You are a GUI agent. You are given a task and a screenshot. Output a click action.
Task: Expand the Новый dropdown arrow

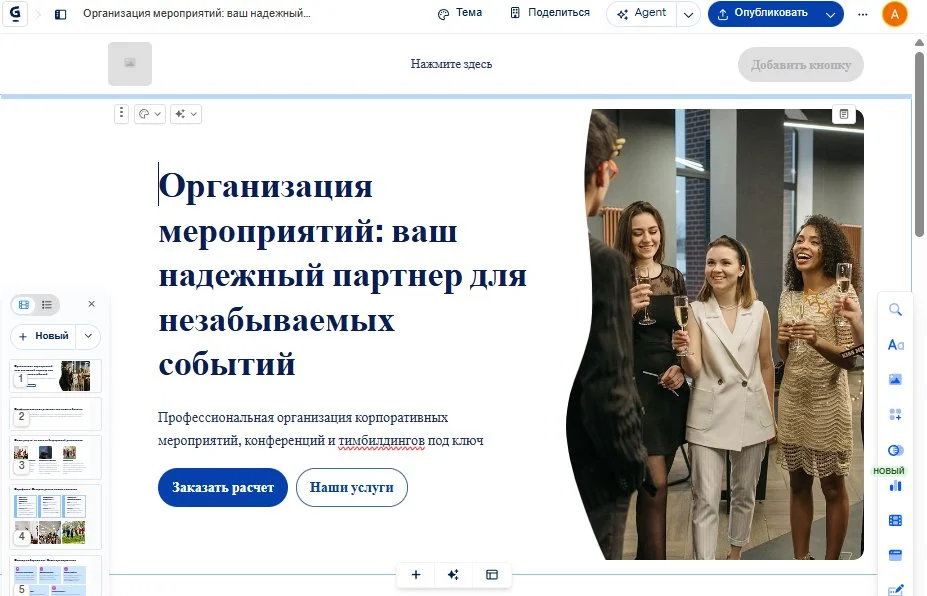tap(88, 336)
